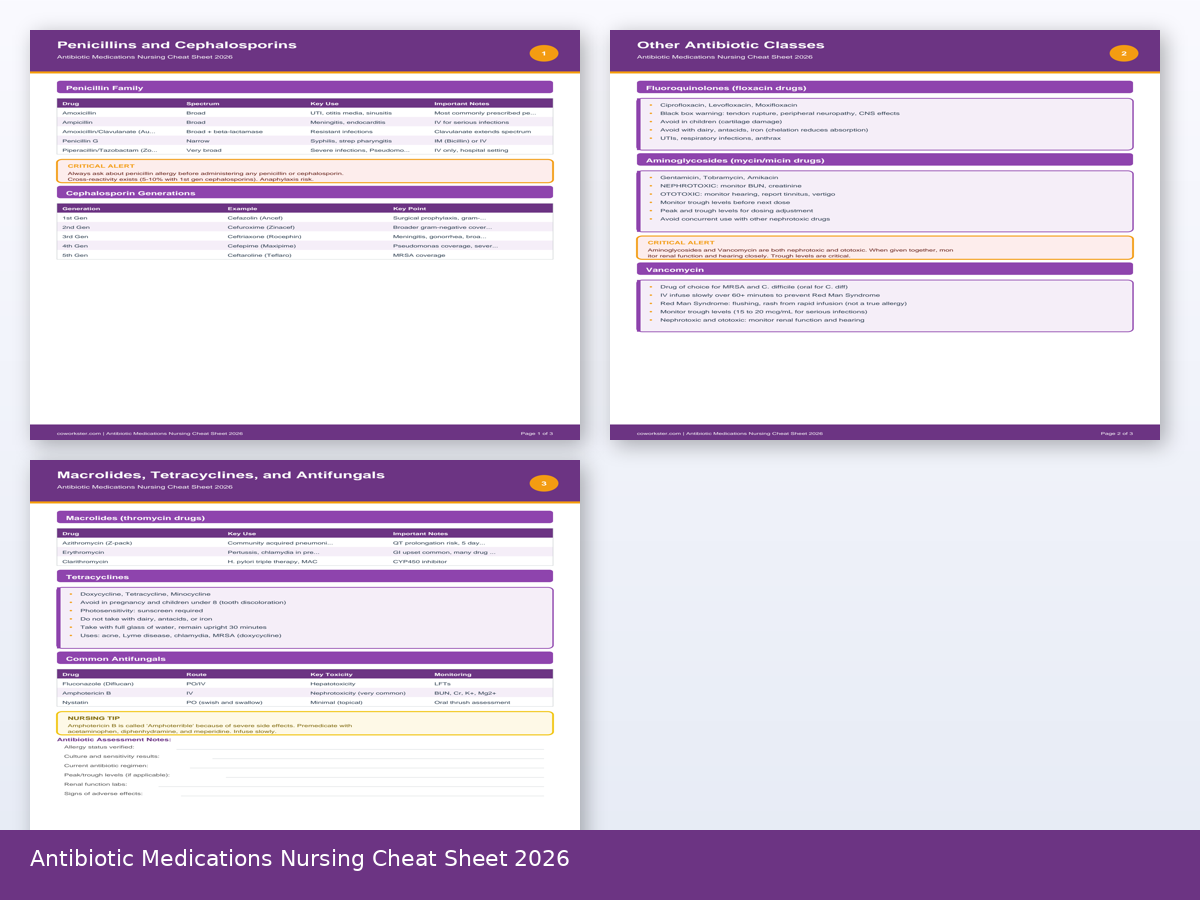Click the Aminoglycosides (mycin/micin drugs) header
This screenshot has height=900, width=1200.
(x=884, y=160)
